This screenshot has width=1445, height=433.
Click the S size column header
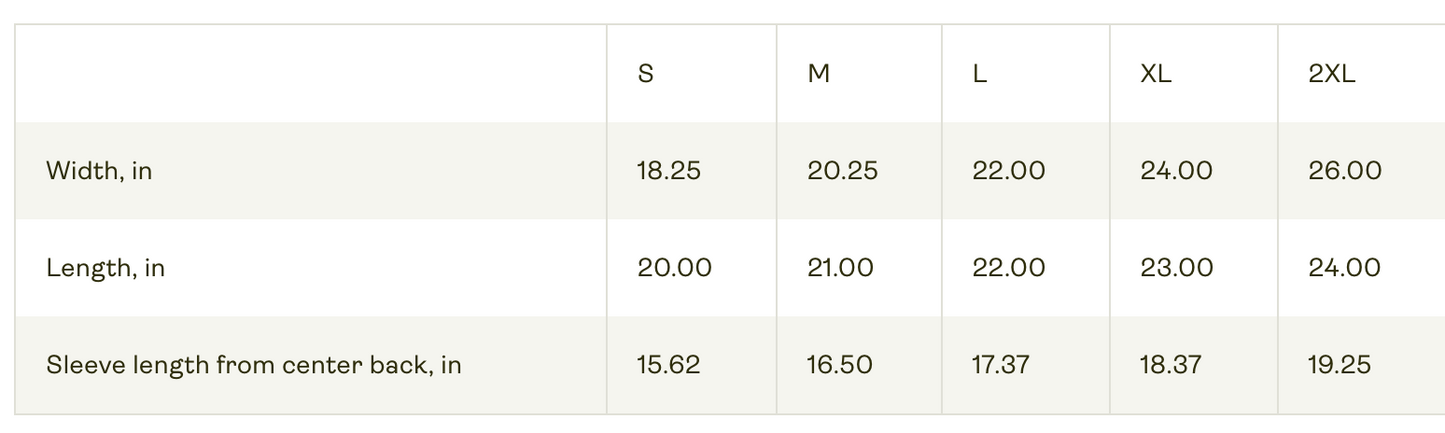(x=646, y=74)
